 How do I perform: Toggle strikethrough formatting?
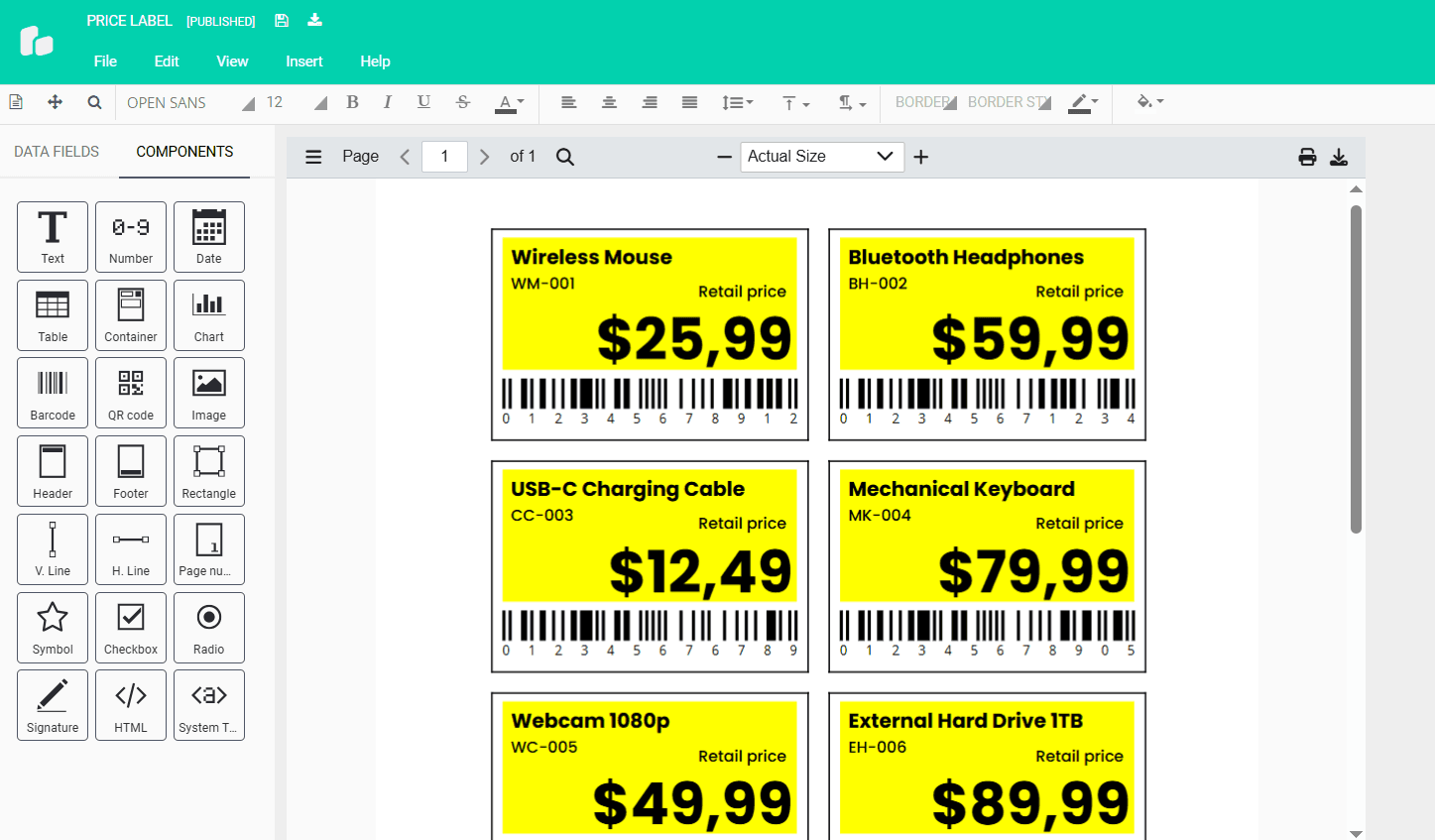462,102
